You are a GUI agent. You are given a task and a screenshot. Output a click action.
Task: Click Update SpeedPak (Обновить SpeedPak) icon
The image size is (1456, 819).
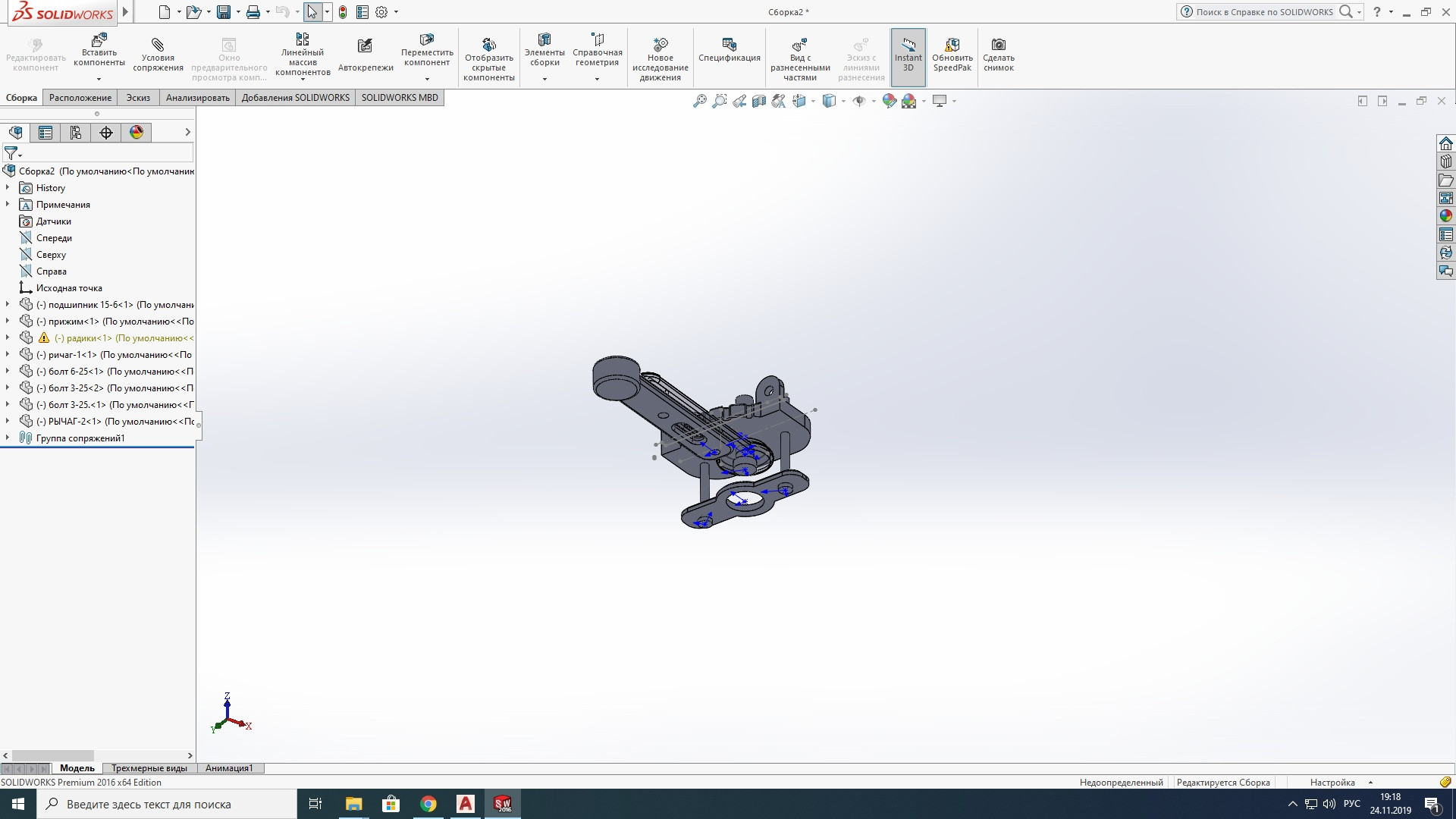pyautogui.click(x=952, y=45)
